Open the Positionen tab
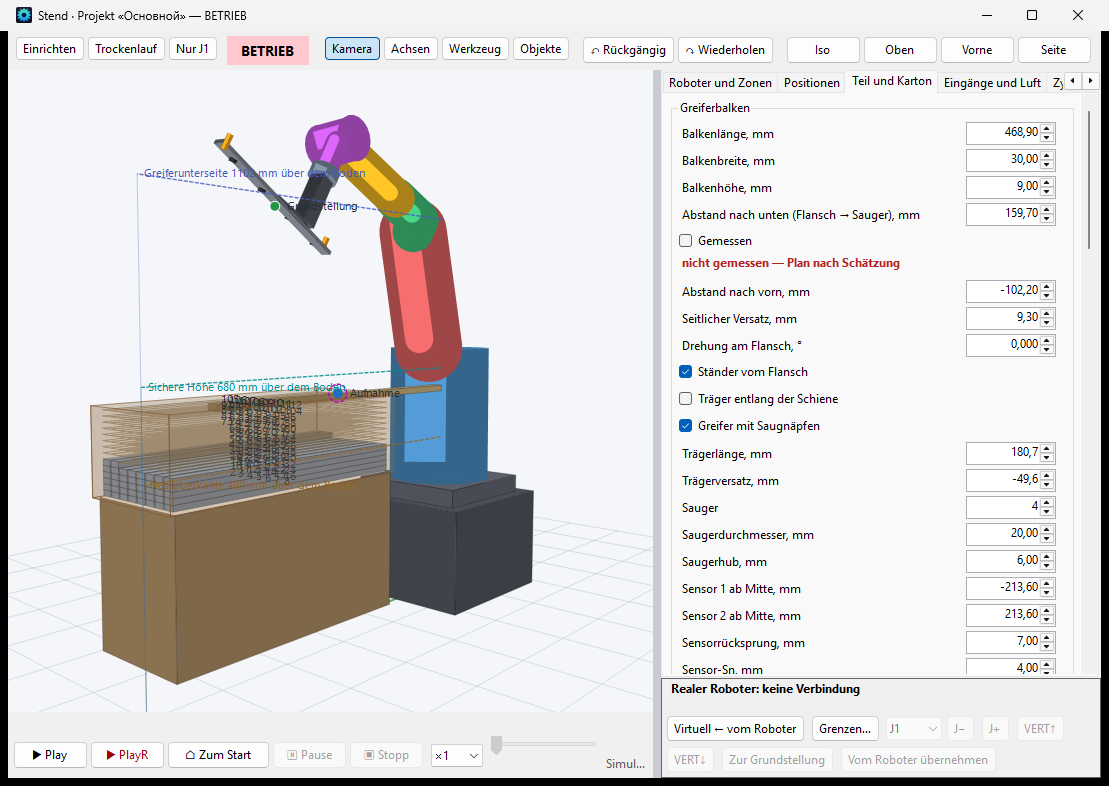The image size is (1109, 786). click(811, 83)
